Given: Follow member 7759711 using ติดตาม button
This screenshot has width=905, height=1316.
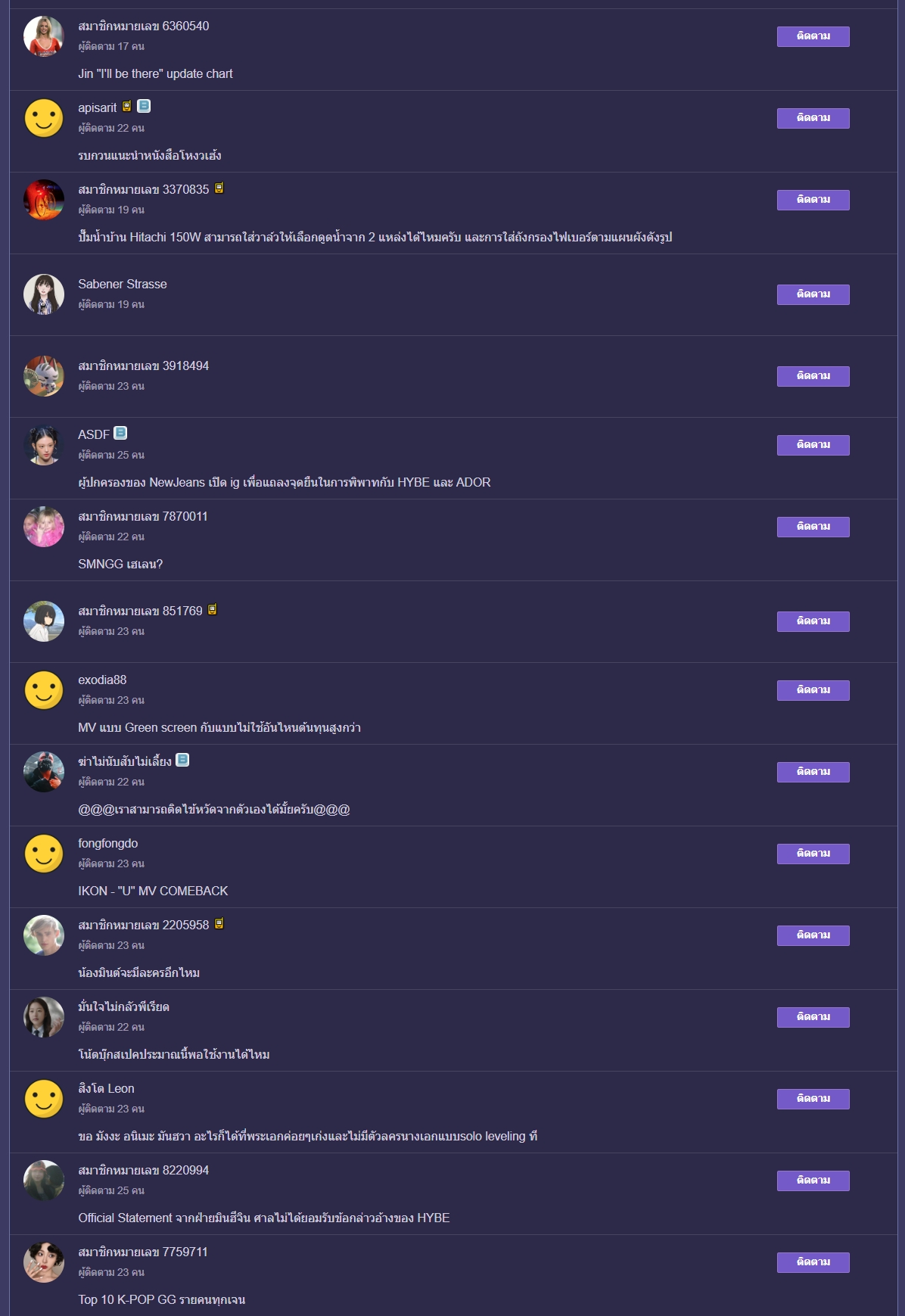Looking at the screenshot, I should click(813, 1262).
